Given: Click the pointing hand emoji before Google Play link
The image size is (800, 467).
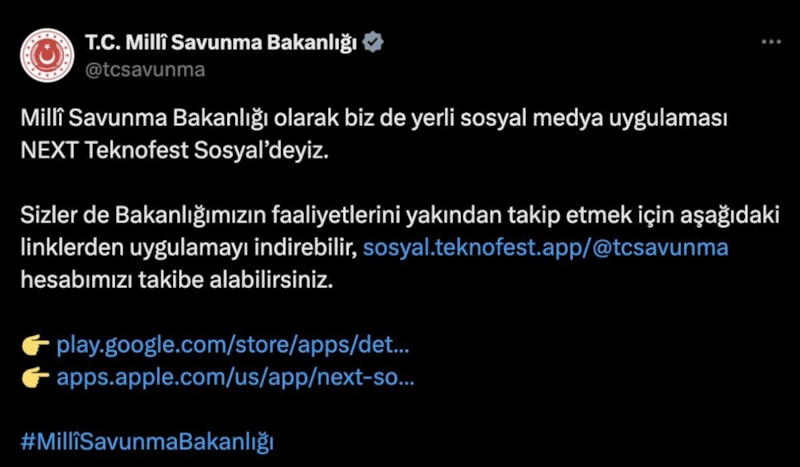Looking at the screenshot, I should click(35, 346).
